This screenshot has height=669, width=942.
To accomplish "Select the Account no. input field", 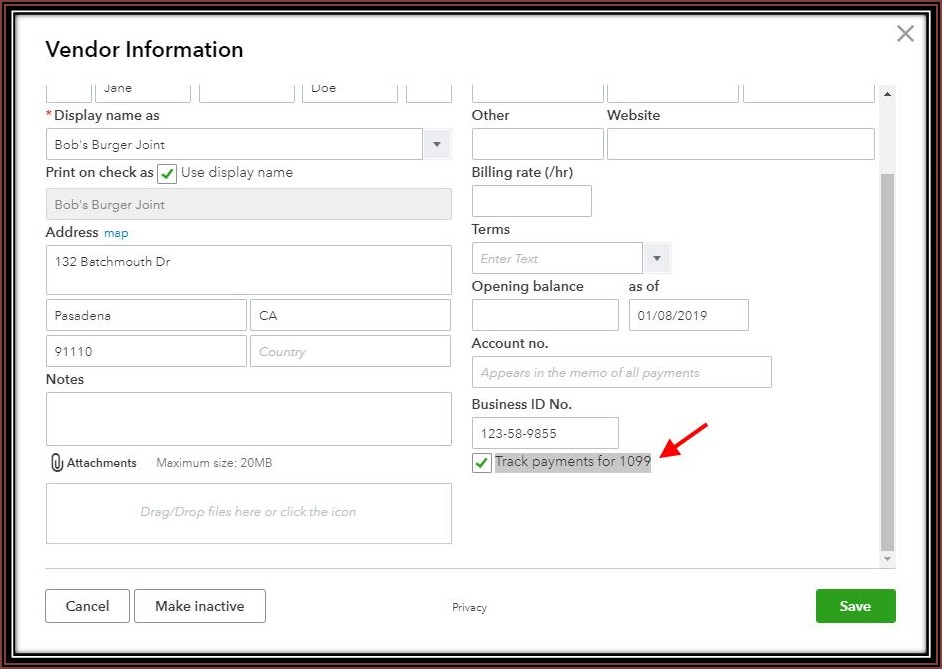I will point(621,372).
